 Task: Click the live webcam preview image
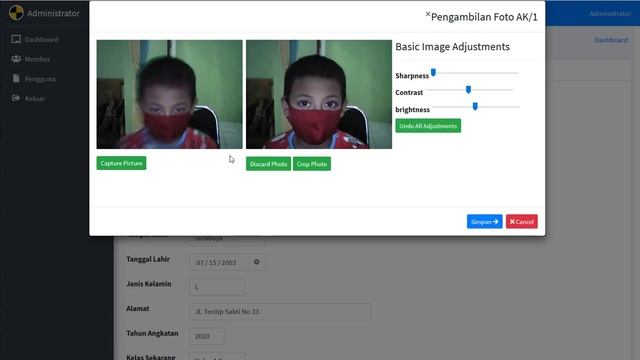[x=169, y=94]
